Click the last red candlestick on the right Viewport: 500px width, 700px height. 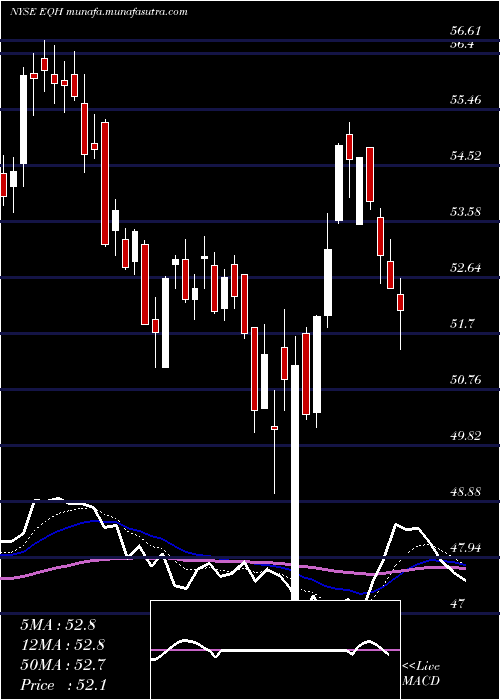pos(400,302)
